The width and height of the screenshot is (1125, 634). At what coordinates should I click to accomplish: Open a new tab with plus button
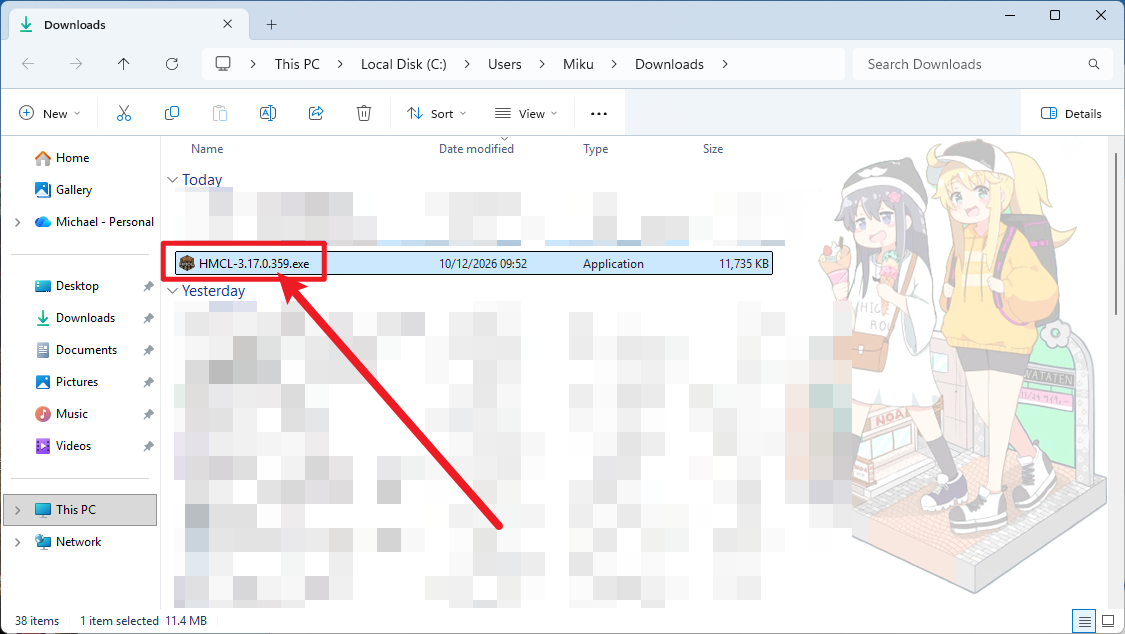(x=271, y=24)
